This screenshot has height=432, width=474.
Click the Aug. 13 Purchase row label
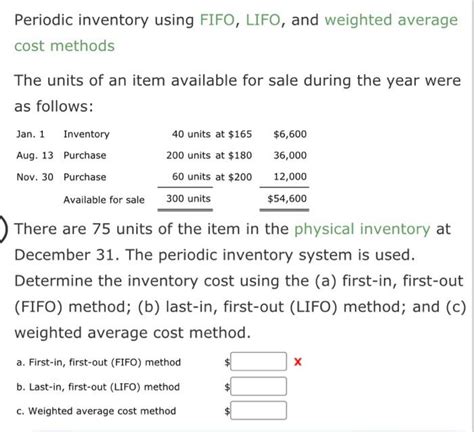coord(61,156)
